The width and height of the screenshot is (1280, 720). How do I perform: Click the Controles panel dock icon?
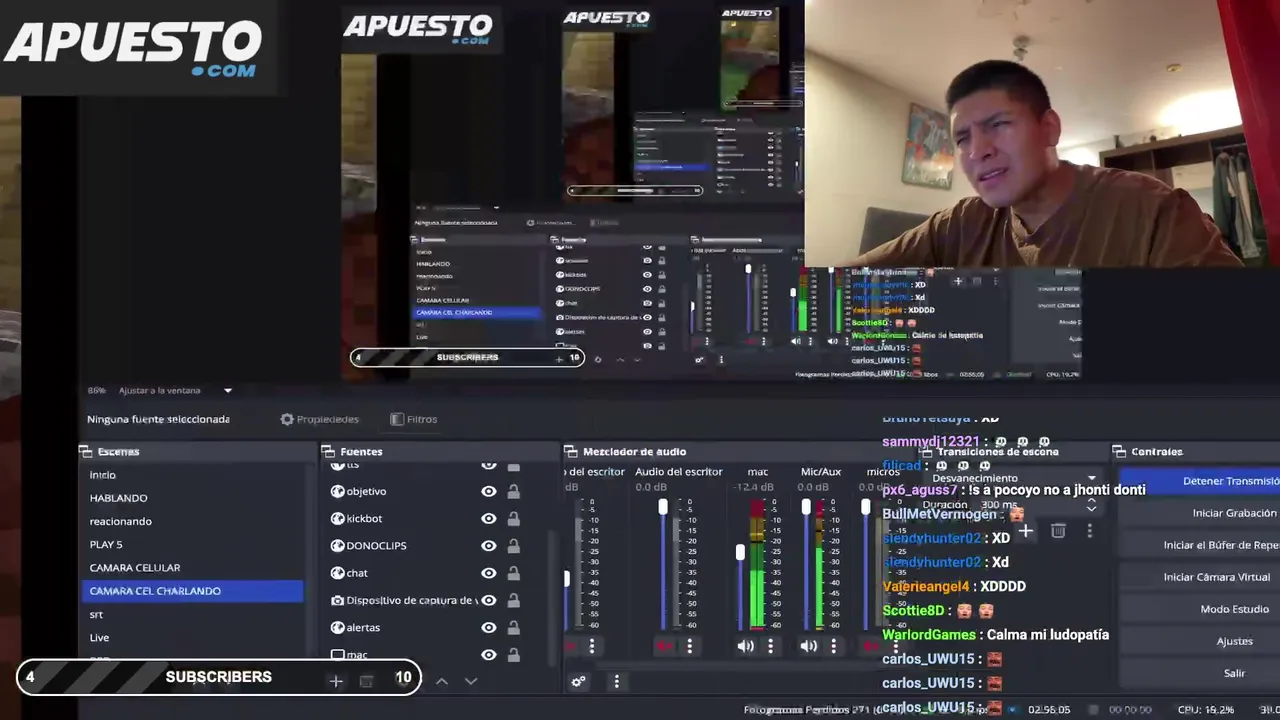click(x=1119, y=452)
